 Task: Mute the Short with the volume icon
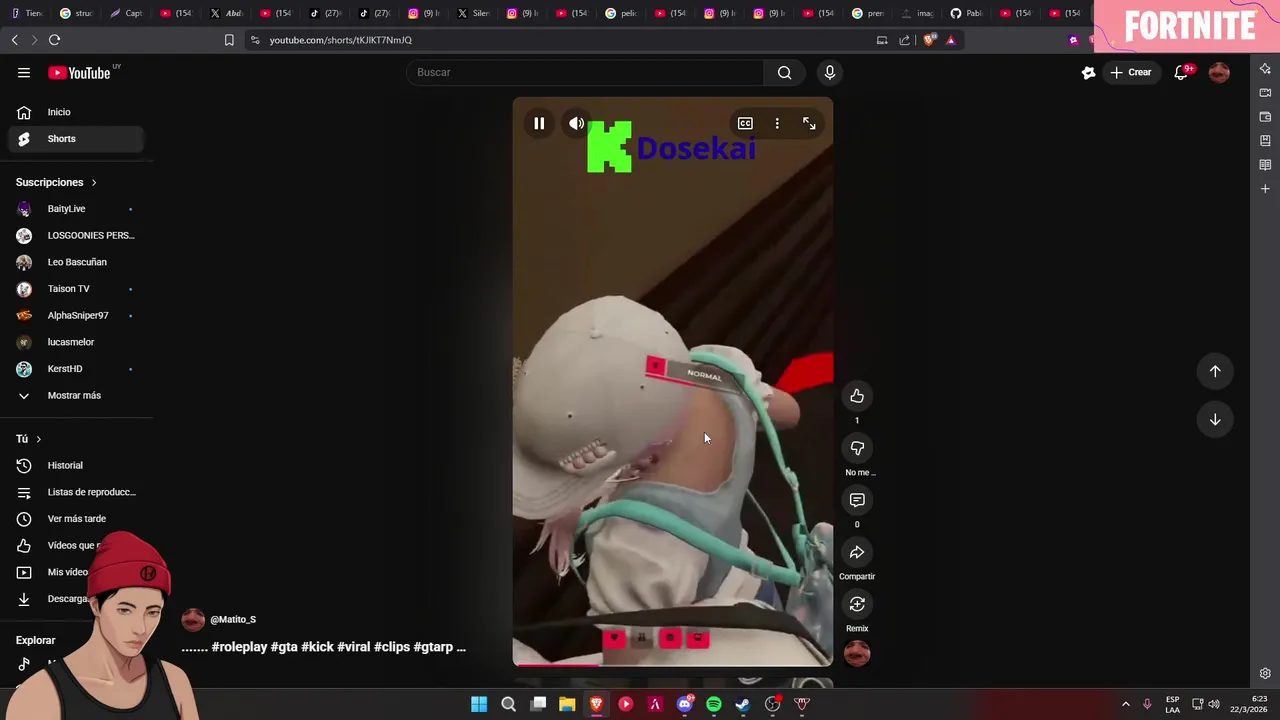point(576,123)
